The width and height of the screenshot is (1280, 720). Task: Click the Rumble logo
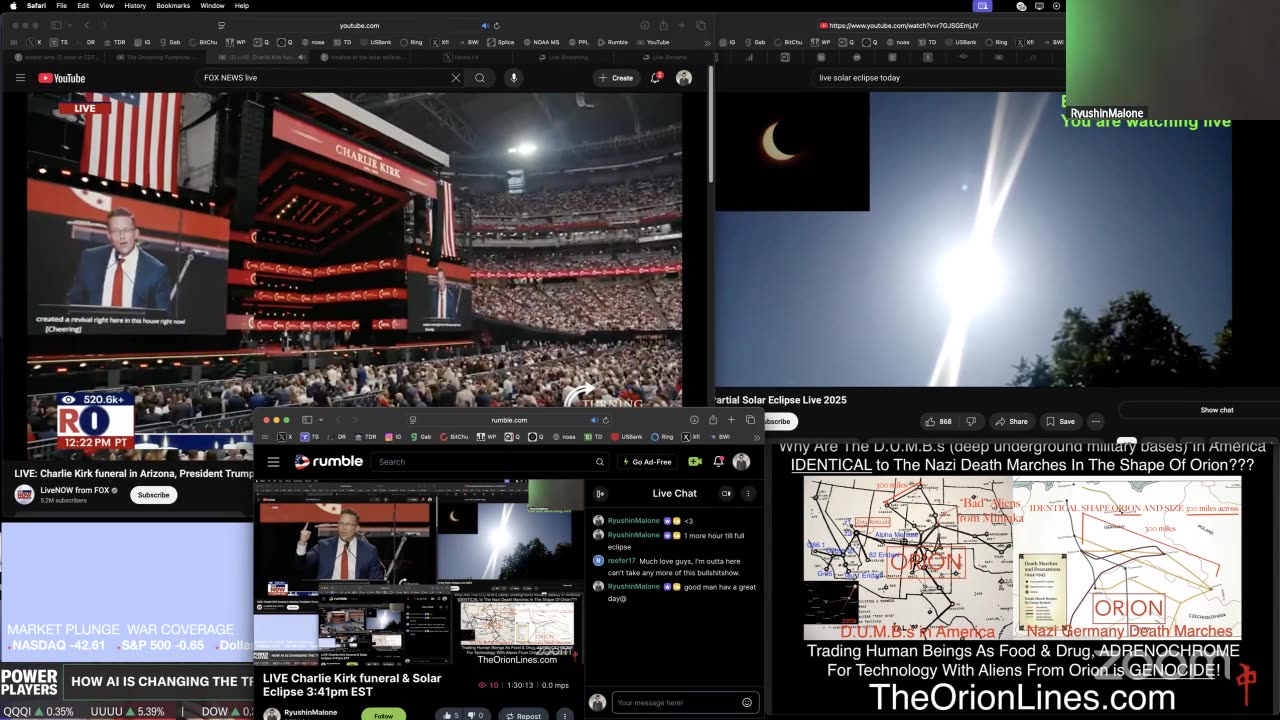(329, 462)
